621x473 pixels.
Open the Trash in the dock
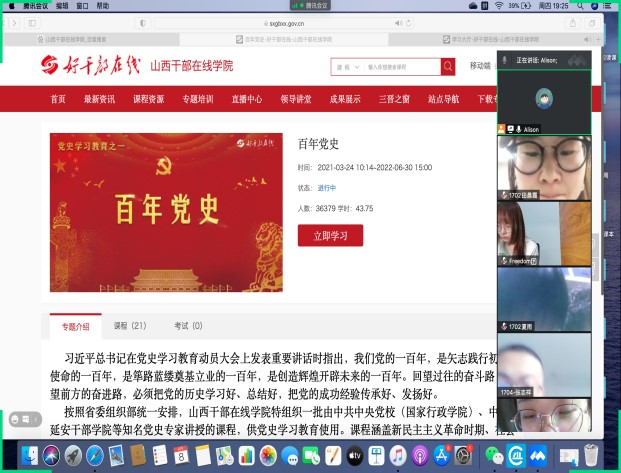coord(591,454)
